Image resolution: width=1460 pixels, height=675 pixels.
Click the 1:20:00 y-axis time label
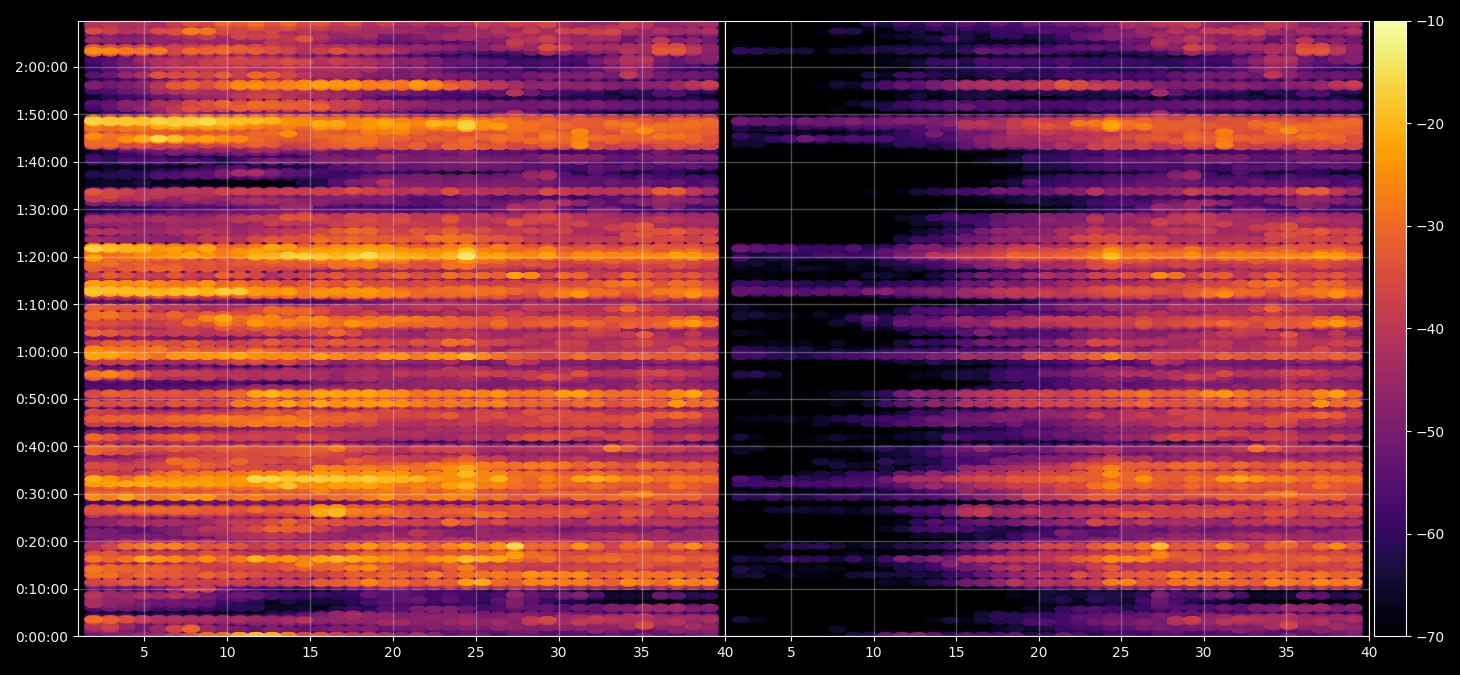tap(42, 257)
